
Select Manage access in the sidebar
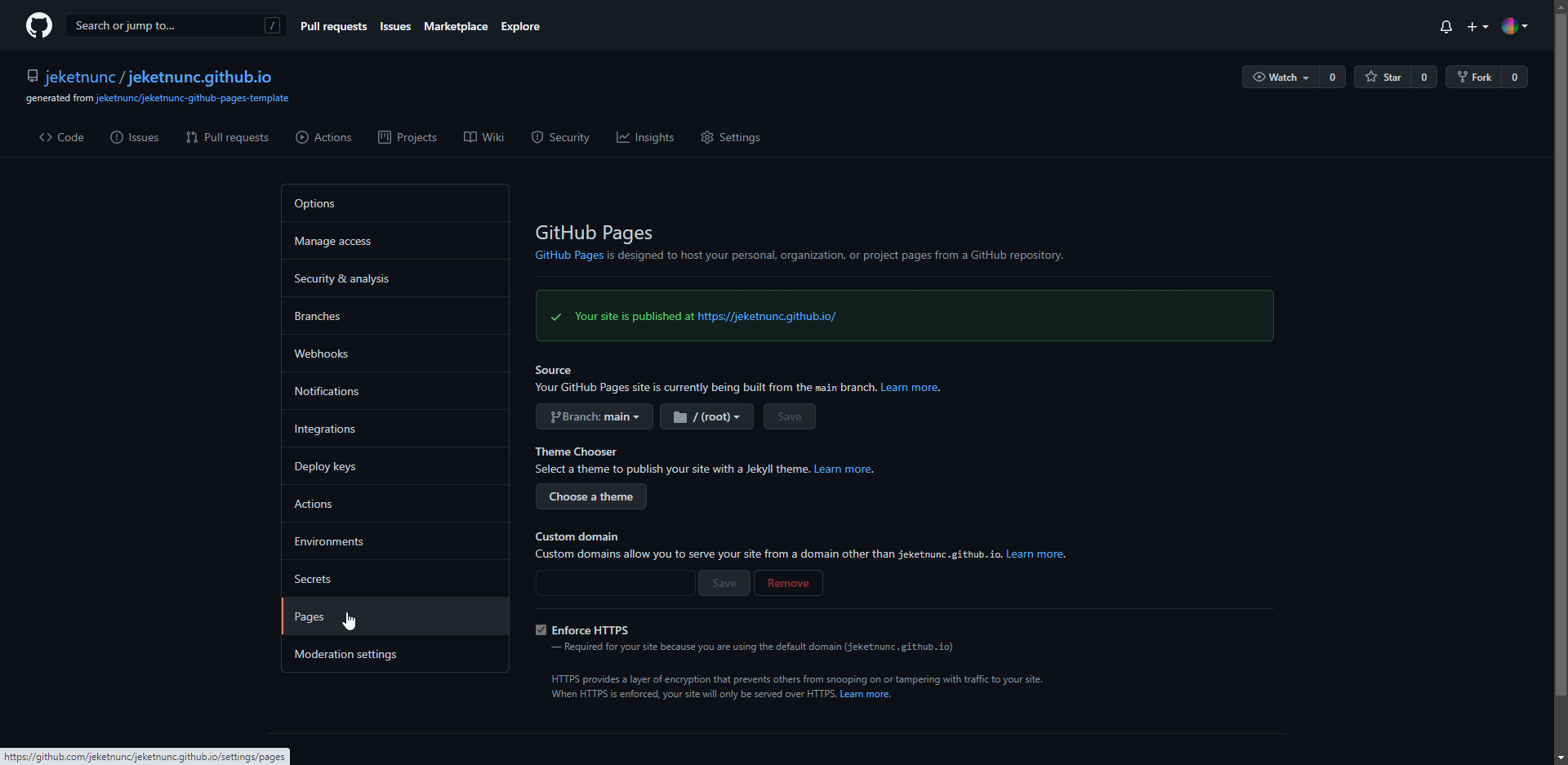click(395, 241)
